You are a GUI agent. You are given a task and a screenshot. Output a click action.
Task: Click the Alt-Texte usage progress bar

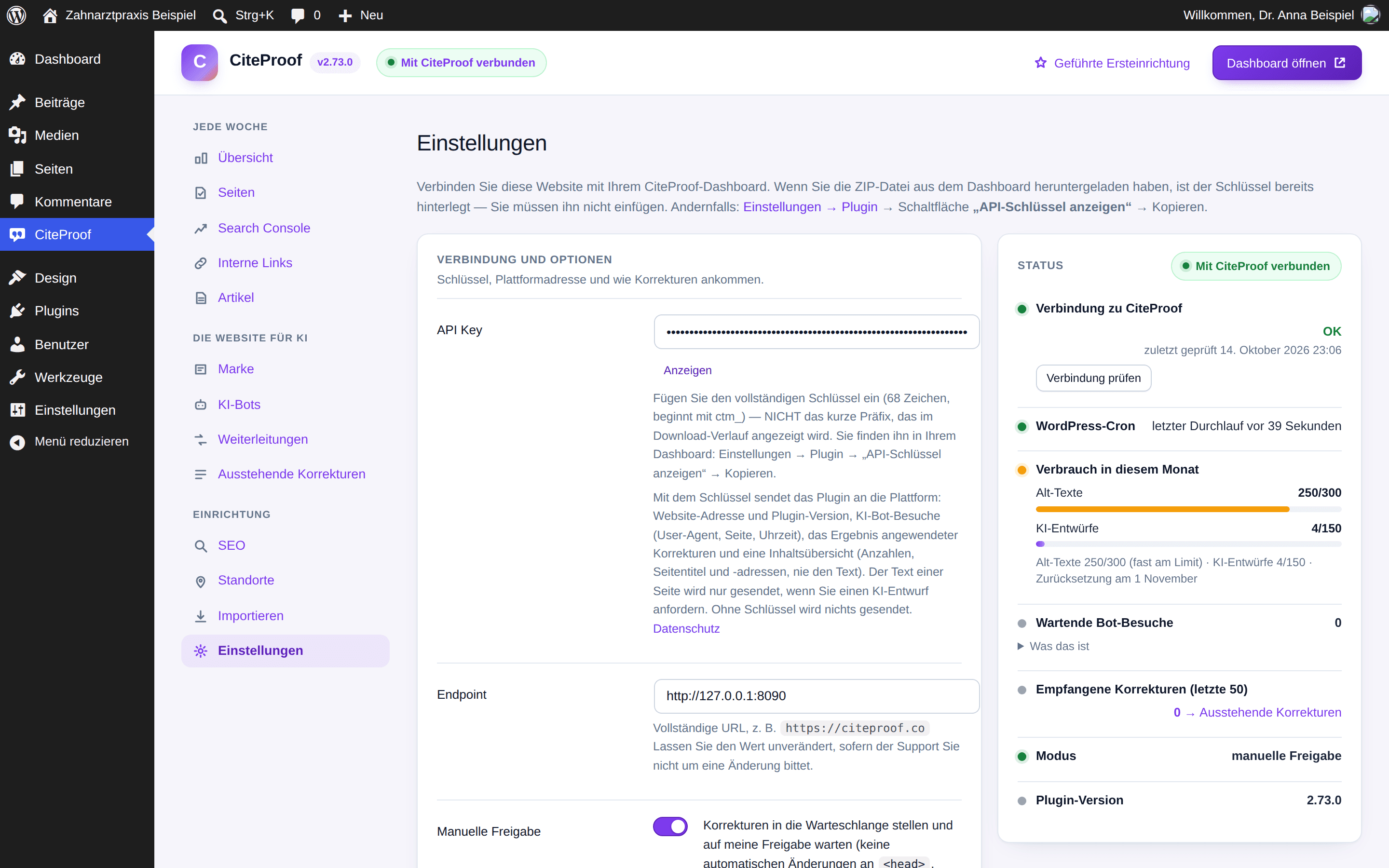tap(1188, 509)
